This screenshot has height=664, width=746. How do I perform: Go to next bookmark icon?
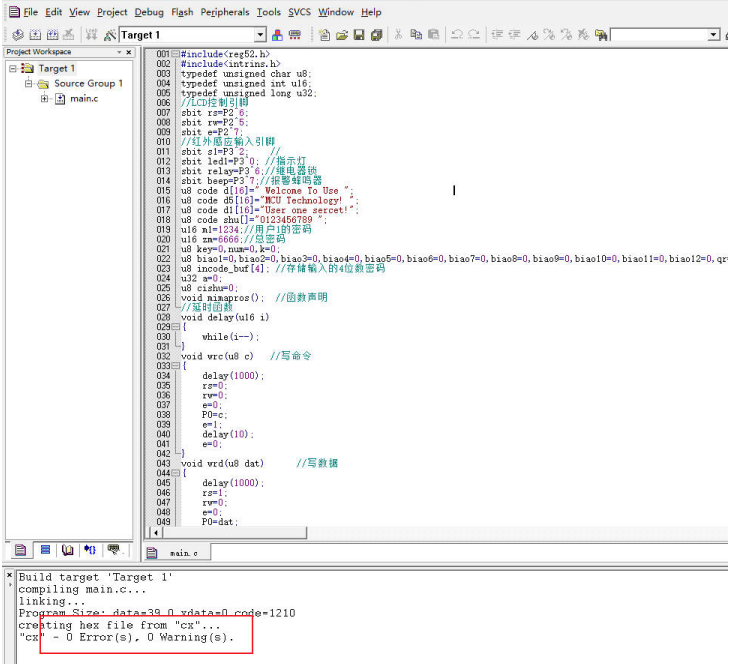pos(549,35)
